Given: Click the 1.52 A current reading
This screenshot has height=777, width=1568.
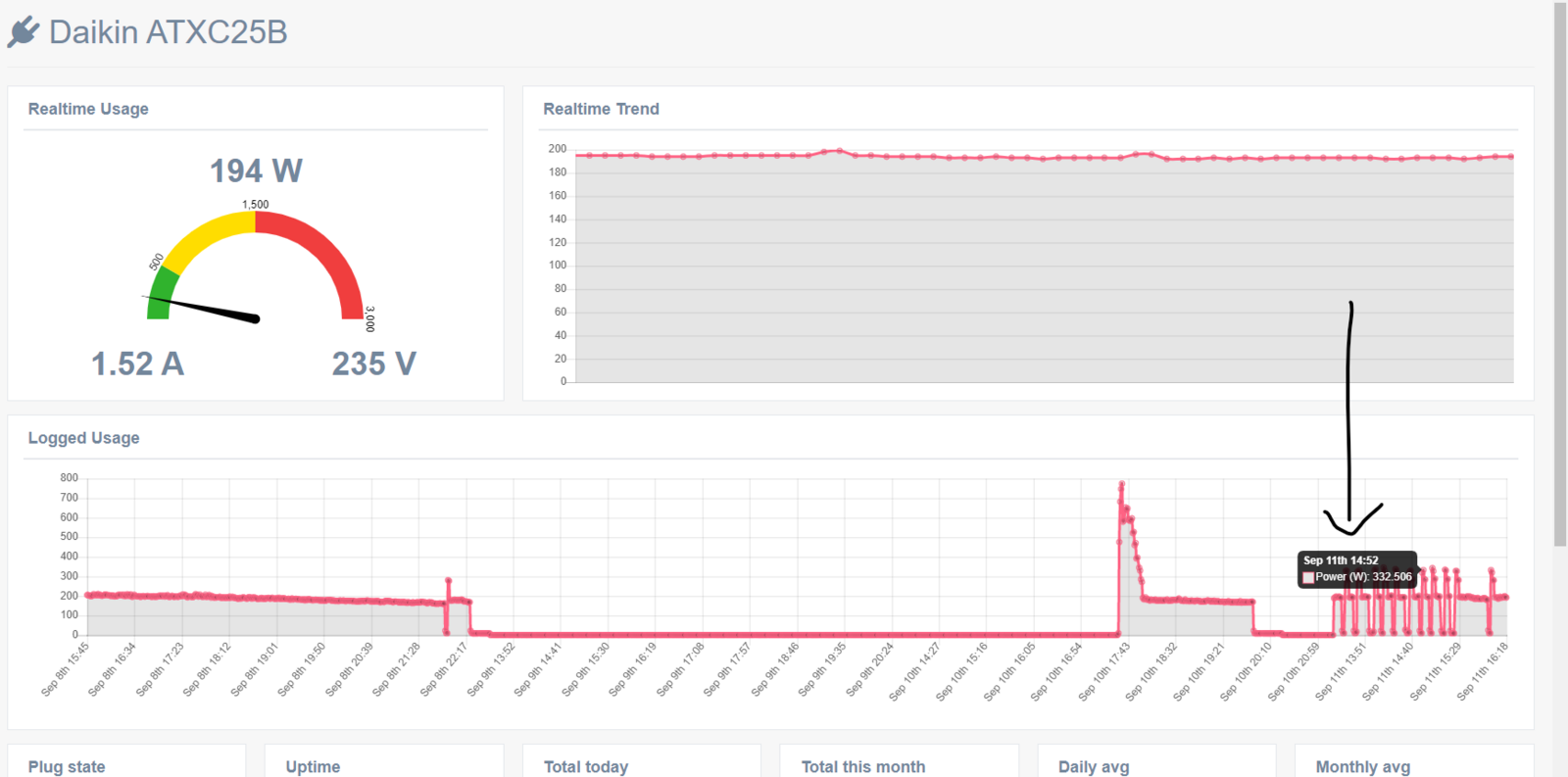Looking at the screenshot, I should (x=137, y=364).
